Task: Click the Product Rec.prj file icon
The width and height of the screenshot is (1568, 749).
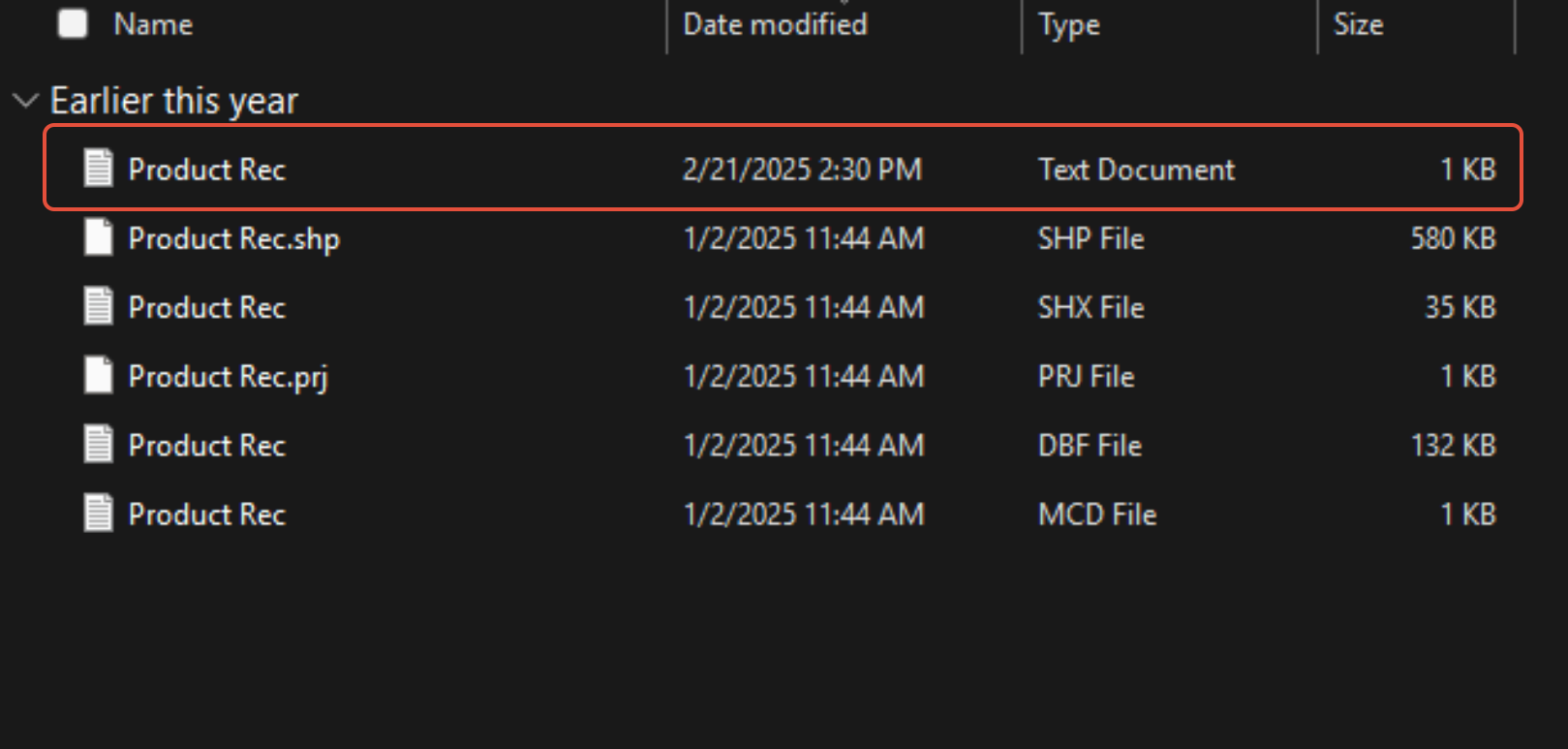Action: 98,375
